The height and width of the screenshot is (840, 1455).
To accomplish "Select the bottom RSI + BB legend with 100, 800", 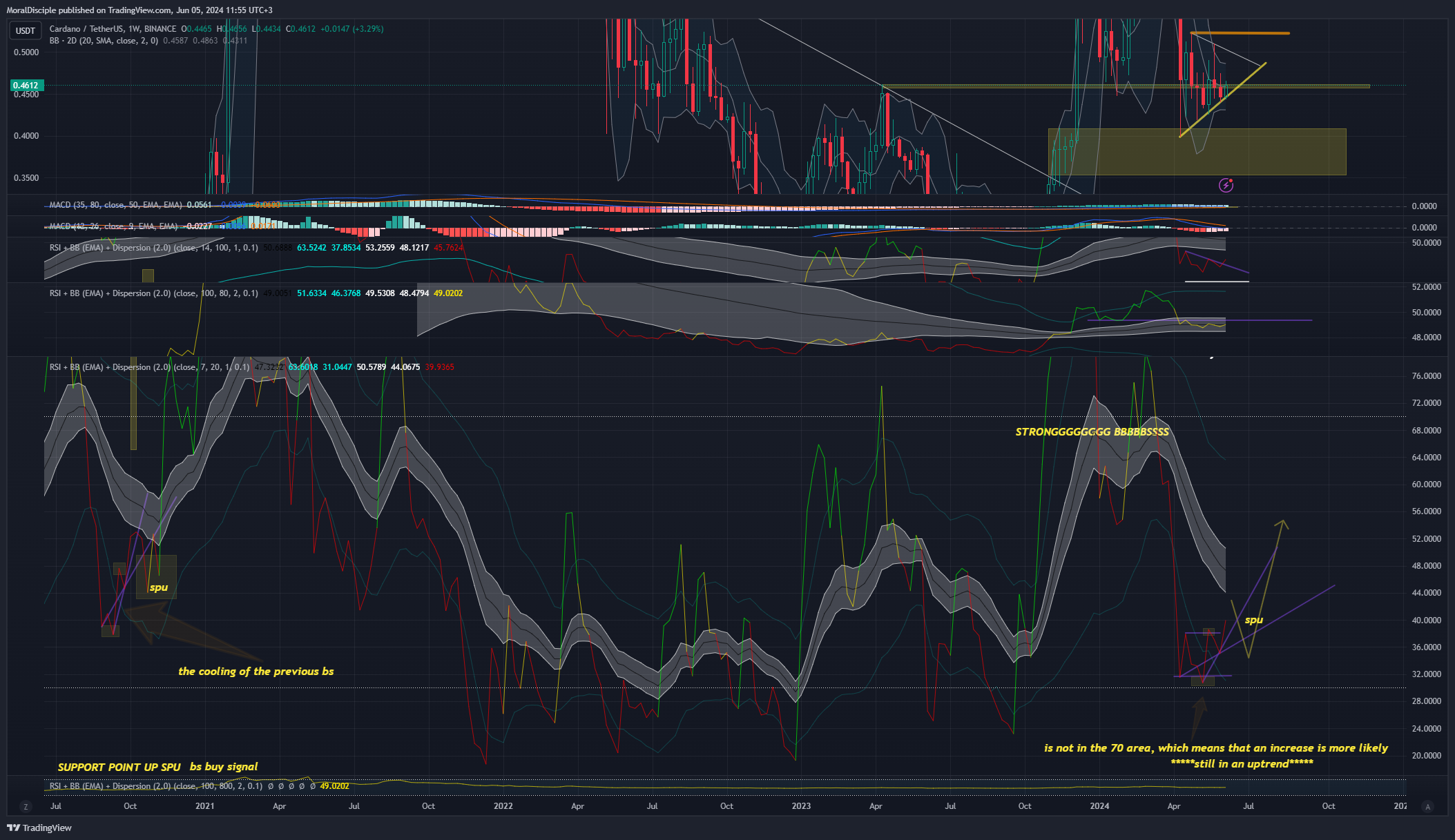I will pos(155,786).
